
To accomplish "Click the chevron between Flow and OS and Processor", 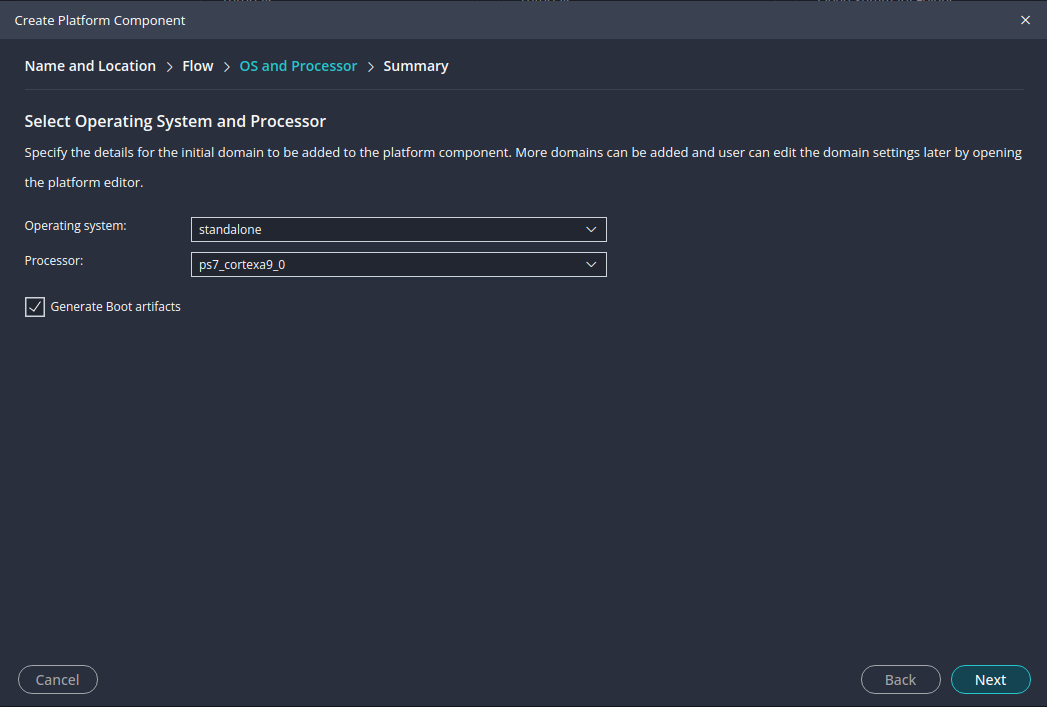I will point(227,67).
